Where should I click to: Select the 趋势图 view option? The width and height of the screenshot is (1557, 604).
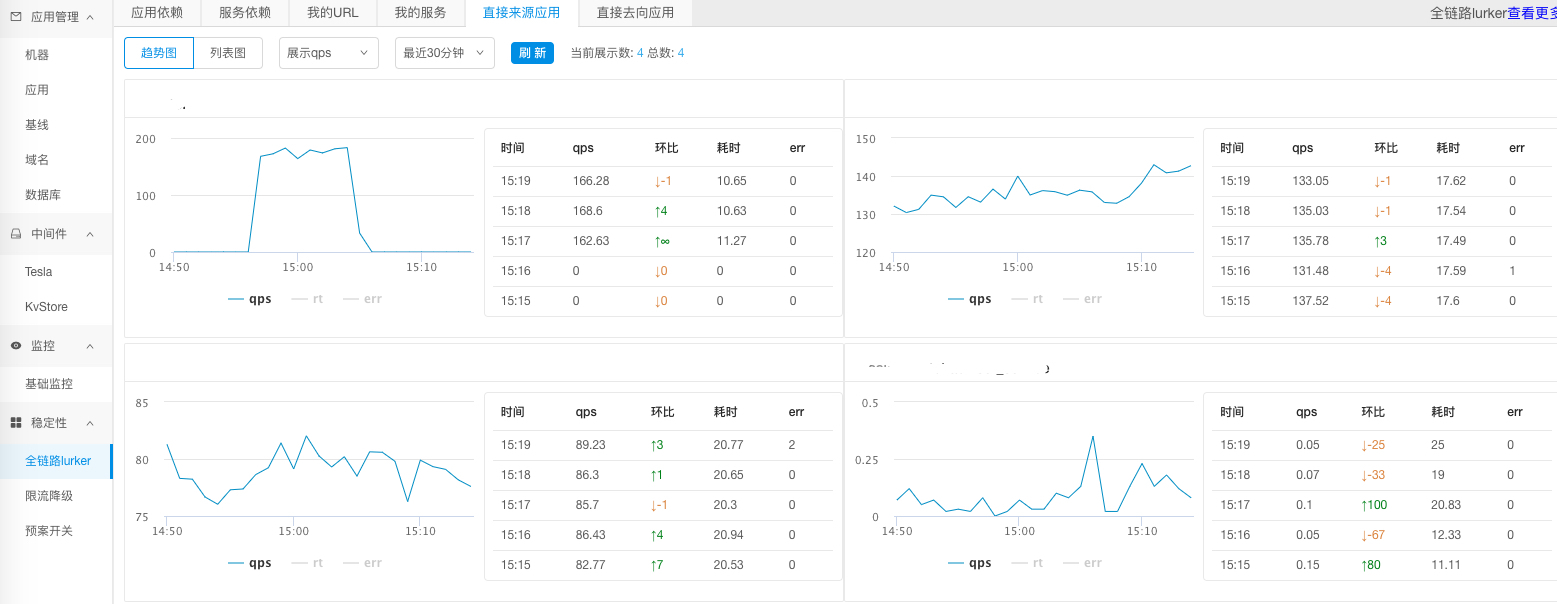coord(159,53)
